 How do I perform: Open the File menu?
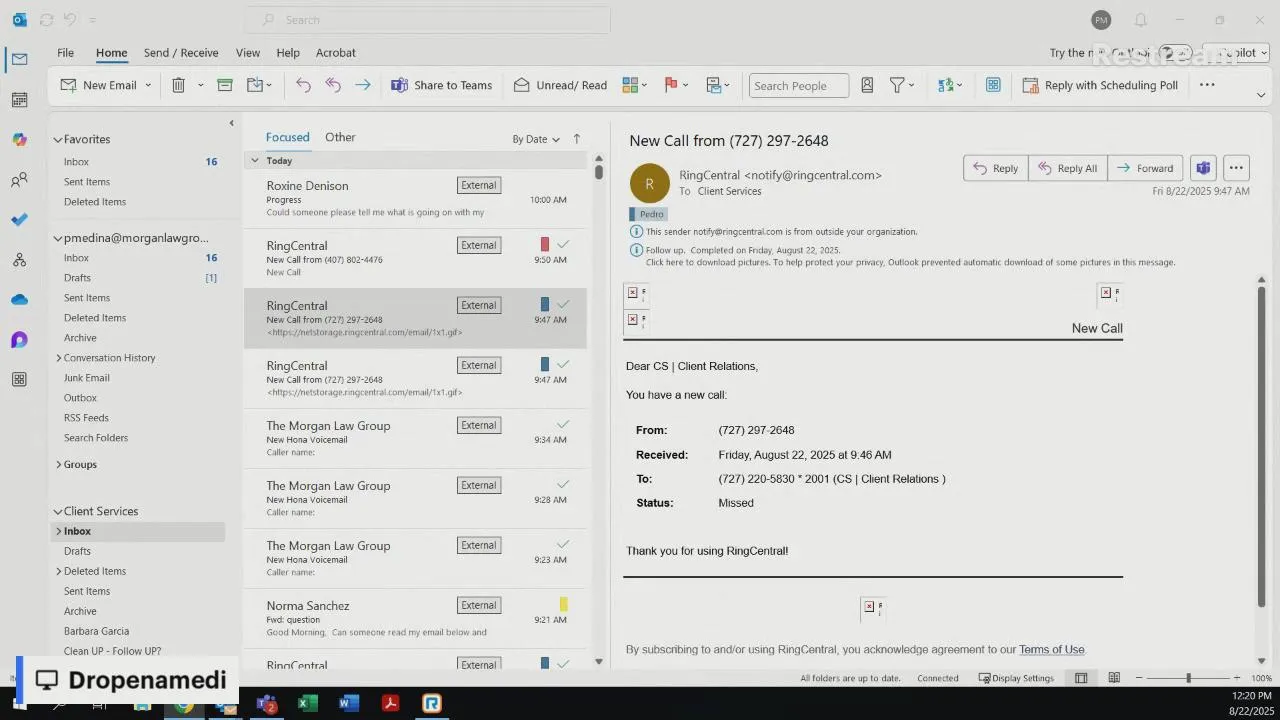point(65,53)
